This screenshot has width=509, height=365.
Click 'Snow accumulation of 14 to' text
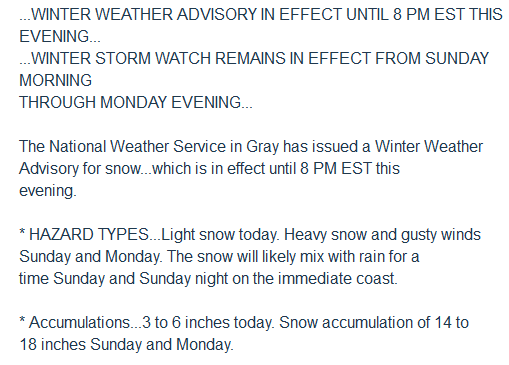[374, 323]
